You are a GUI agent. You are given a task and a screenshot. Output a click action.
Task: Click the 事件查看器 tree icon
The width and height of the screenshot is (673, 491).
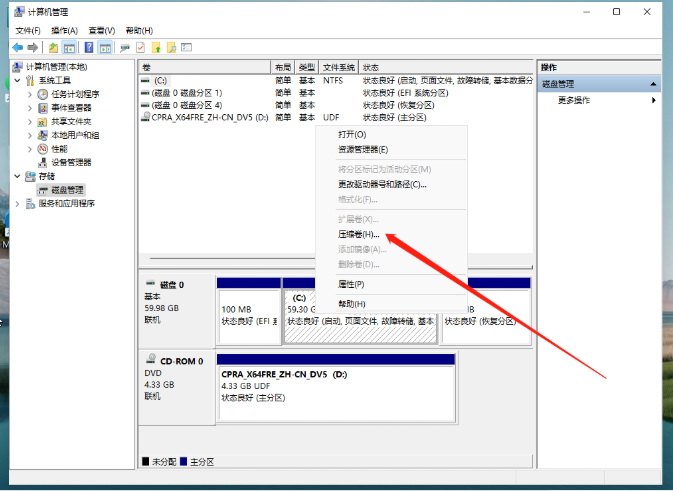[x=43, y=108]
